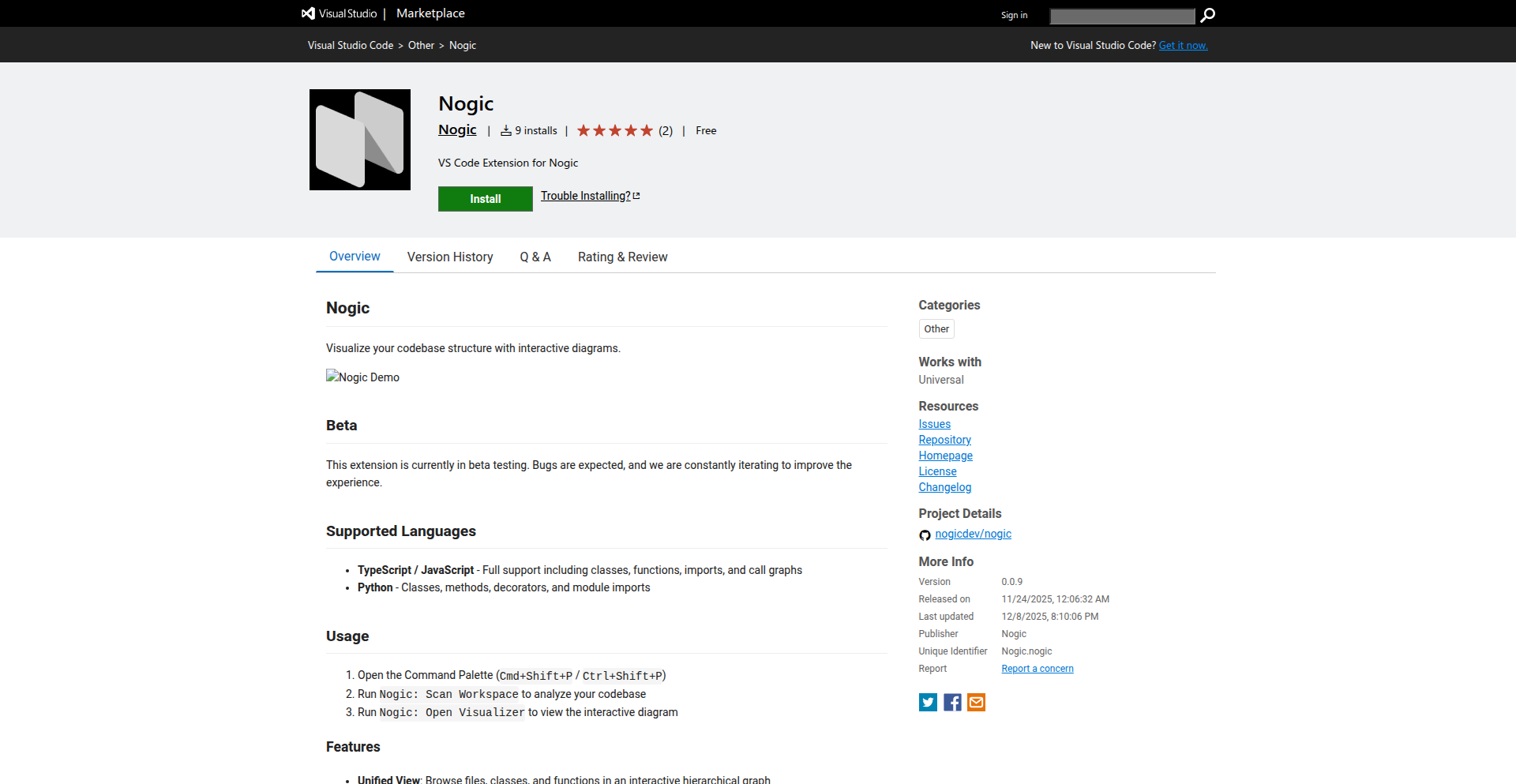Share the extension on Facebook
This screenshot has width=1516, height=784.
(952, 703)
